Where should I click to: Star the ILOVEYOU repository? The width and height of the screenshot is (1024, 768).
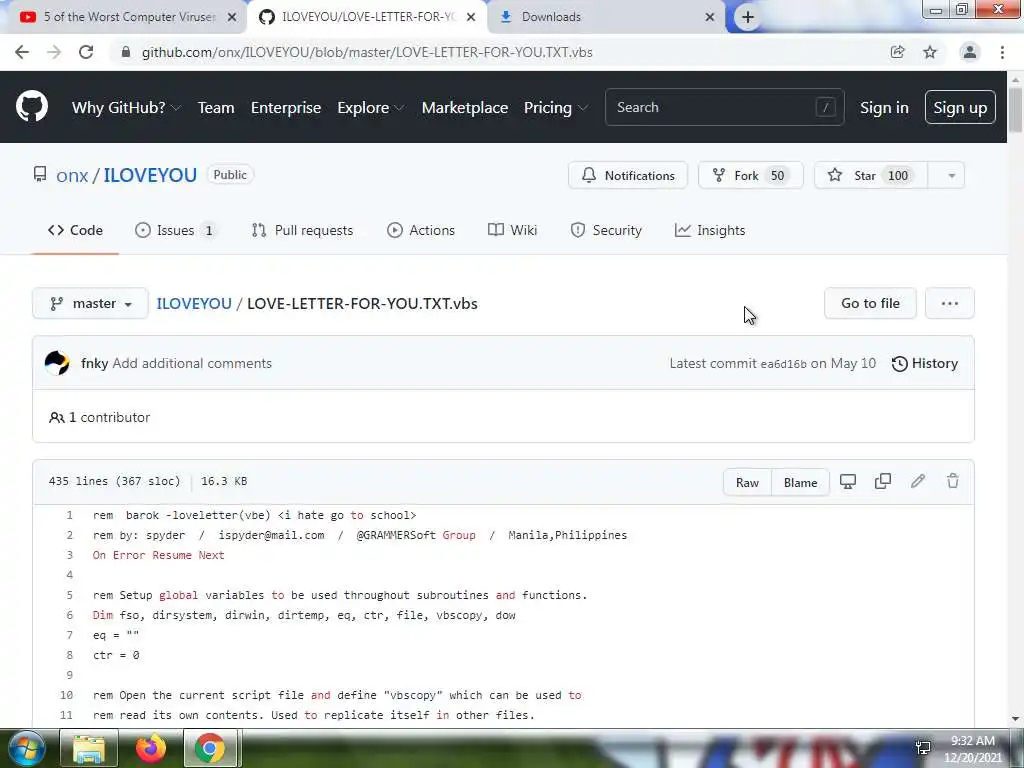[871, 176]
